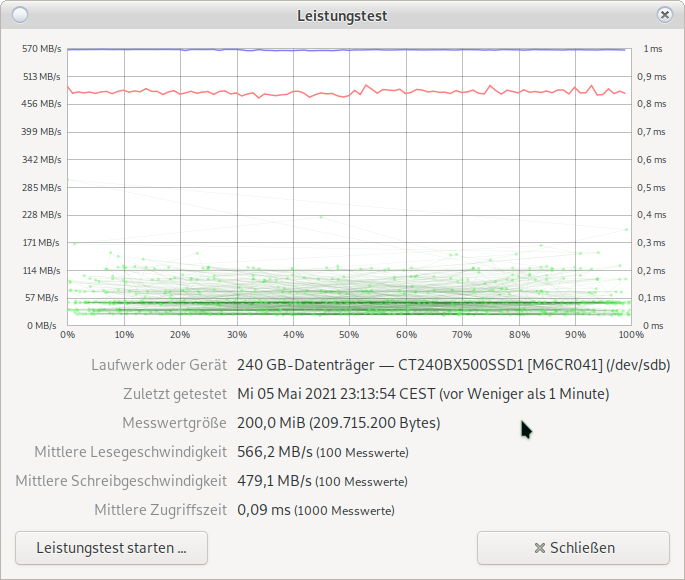Click the 30% x-axis label
Screen dimensions: 685x580
click(237, 335)
